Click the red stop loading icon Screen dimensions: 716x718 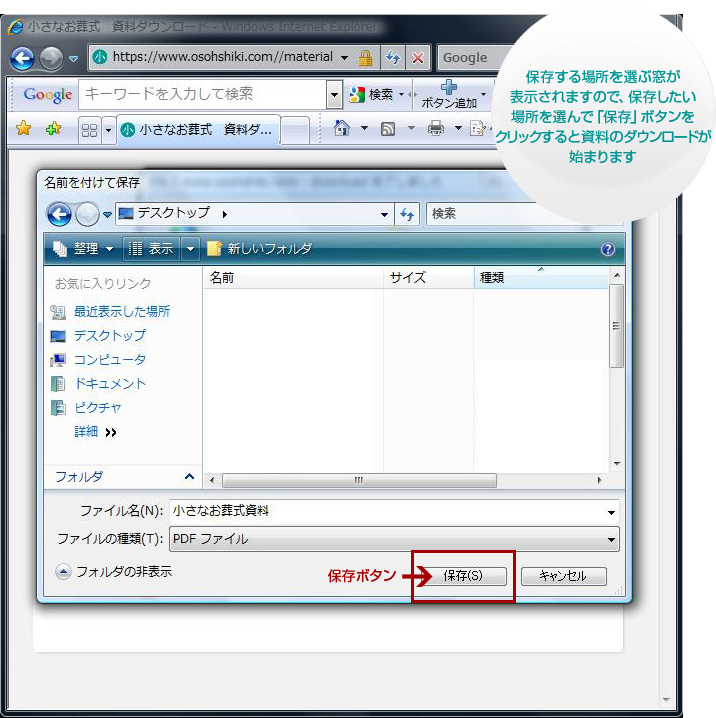(418, 58)
